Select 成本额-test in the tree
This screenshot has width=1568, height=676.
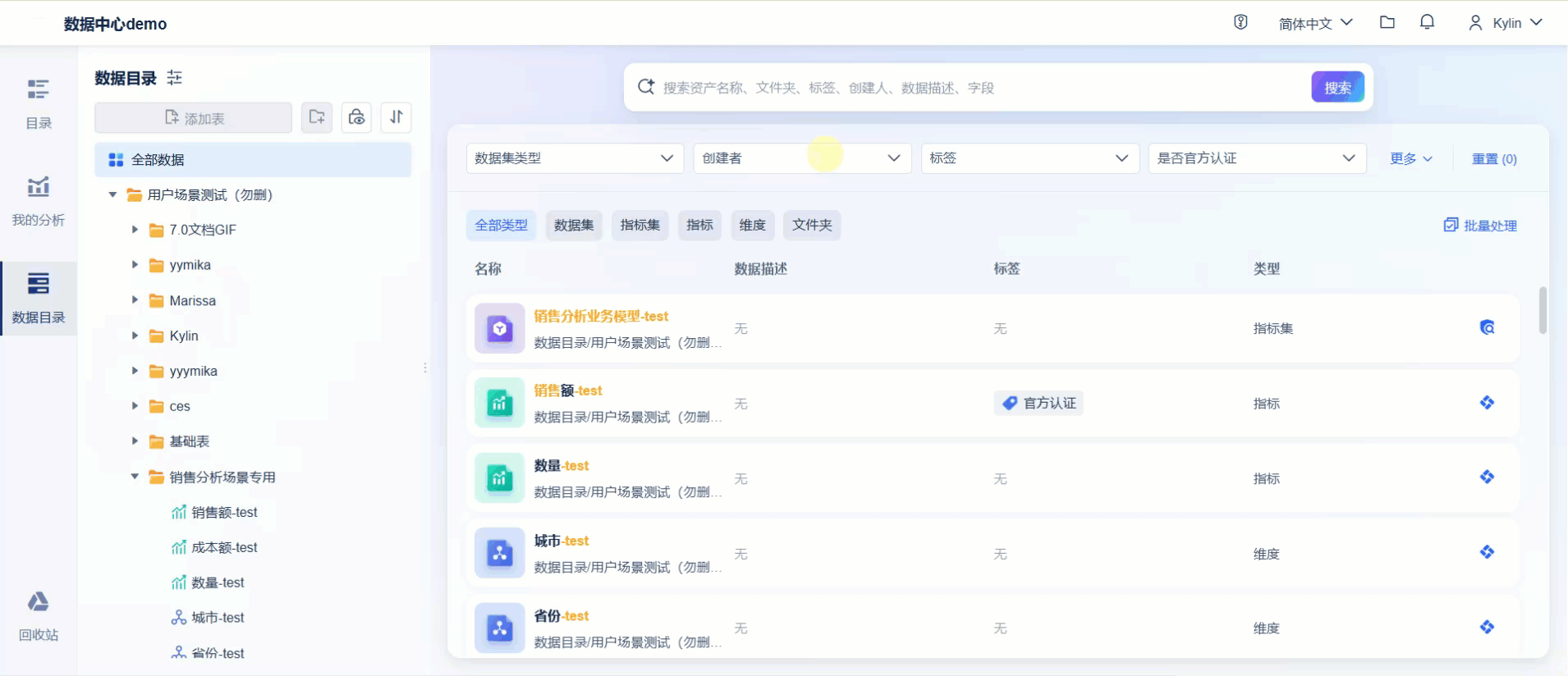coord(224,547)
